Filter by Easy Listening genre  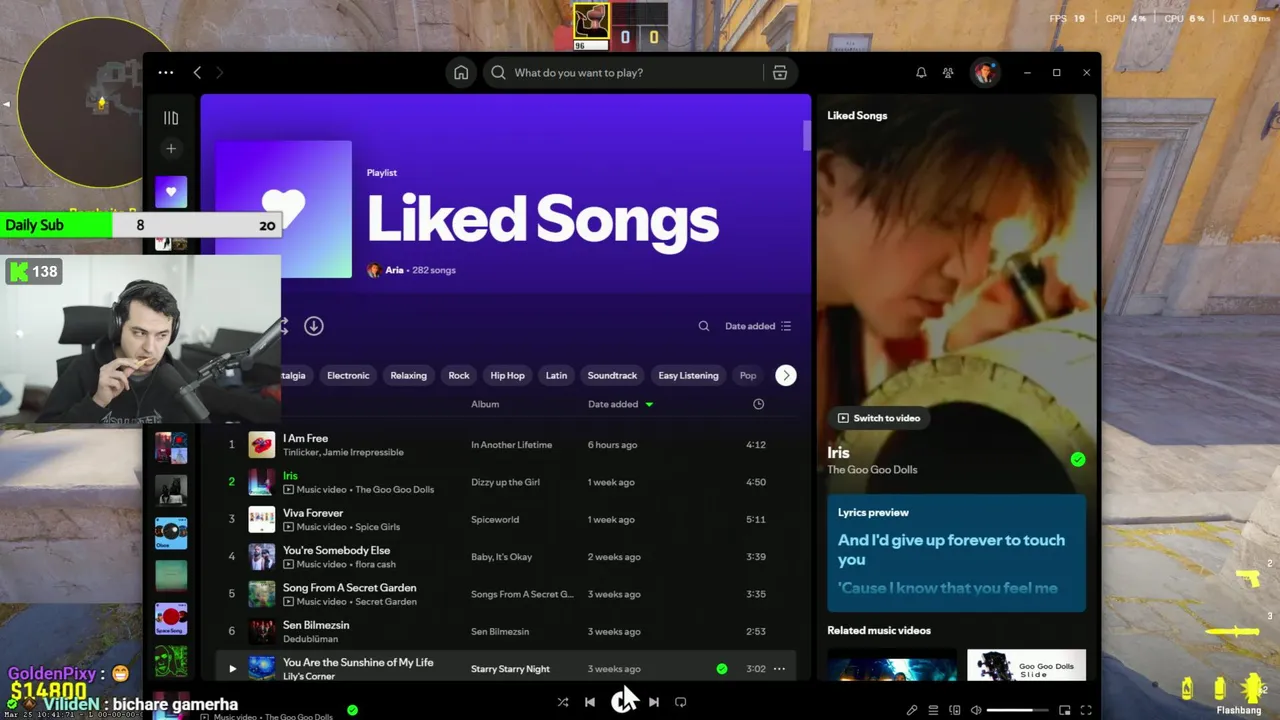pos(688,376)
